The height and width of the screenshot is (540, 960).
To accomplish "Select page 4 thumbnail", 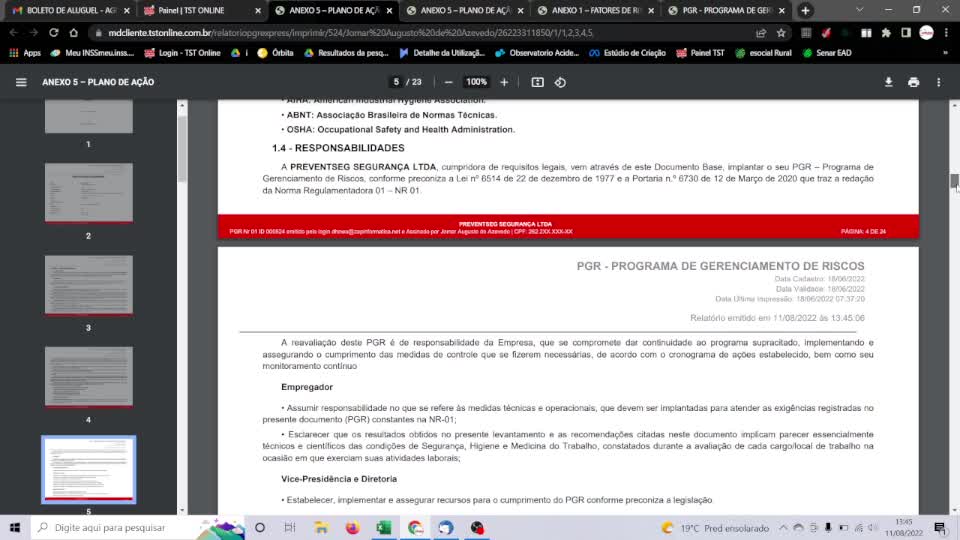I will coord(88,377).
